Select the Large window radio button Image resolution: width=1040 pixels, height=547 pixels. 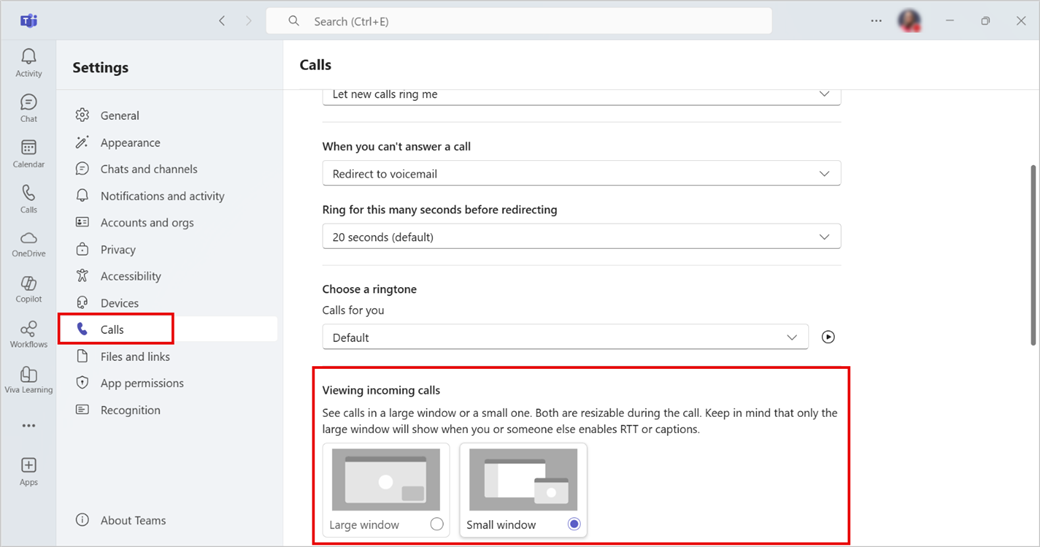pyautogui.click(x=436, y=524)
